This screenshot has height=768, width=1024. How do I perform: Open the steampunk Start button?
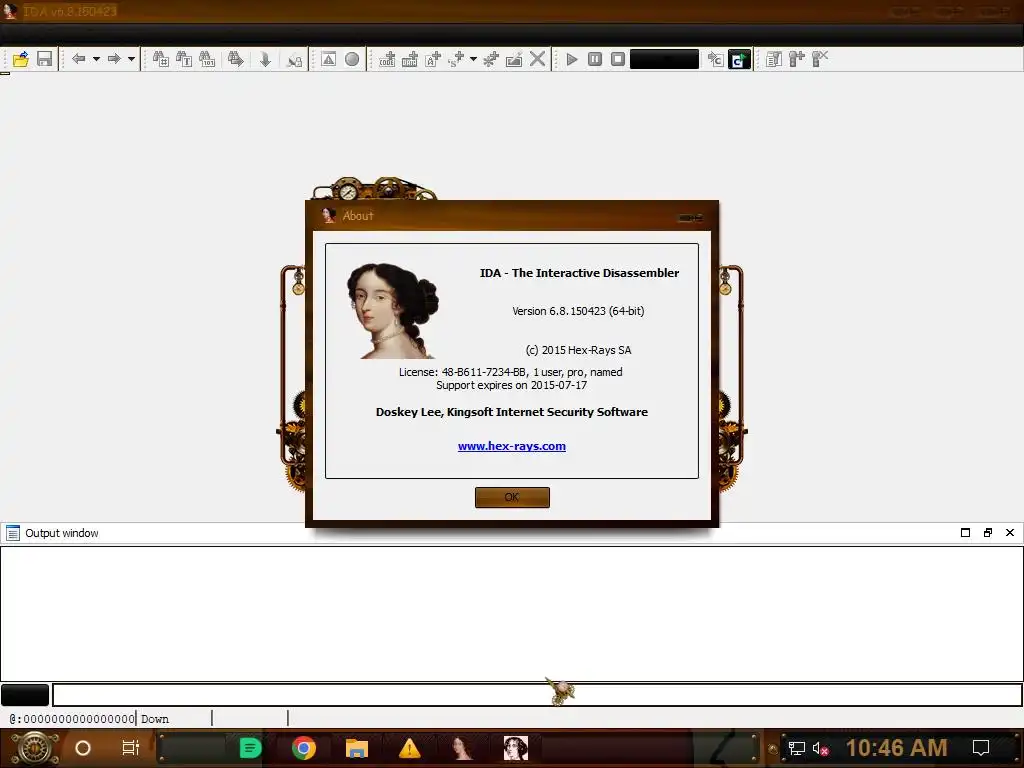tap(35, 748)
